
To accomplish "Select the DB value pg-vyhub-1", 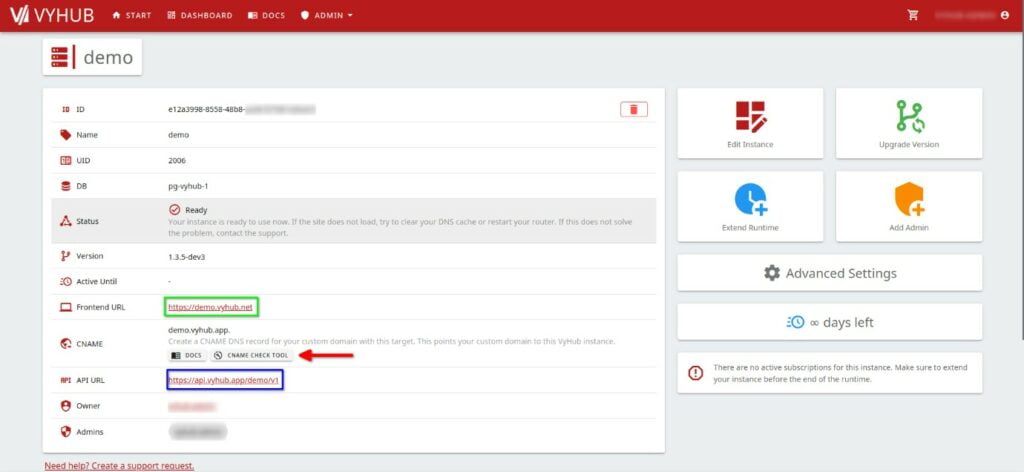I will pos(190,186).
